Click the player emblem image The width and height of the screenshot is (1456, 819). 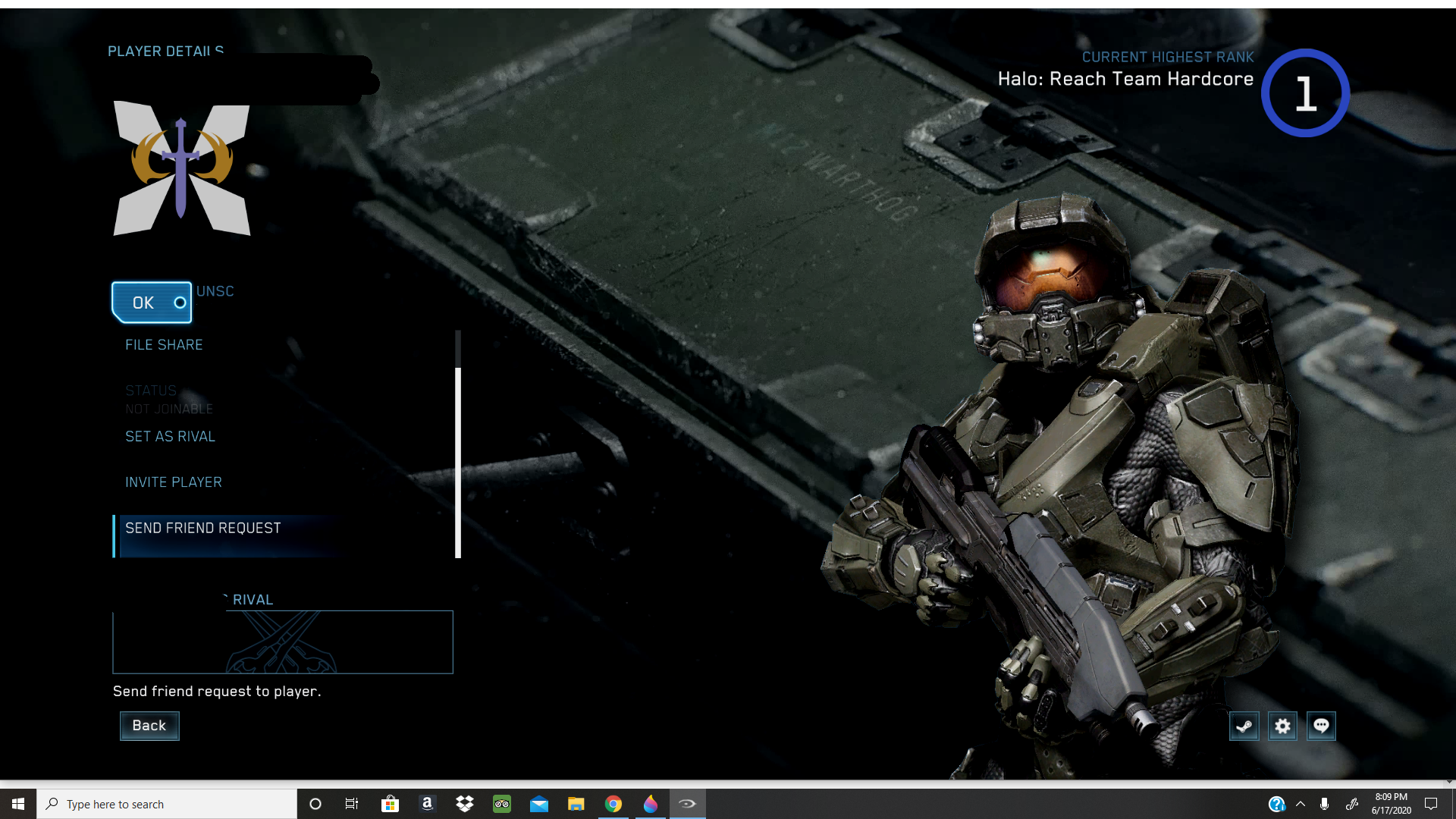coord(181,168)
